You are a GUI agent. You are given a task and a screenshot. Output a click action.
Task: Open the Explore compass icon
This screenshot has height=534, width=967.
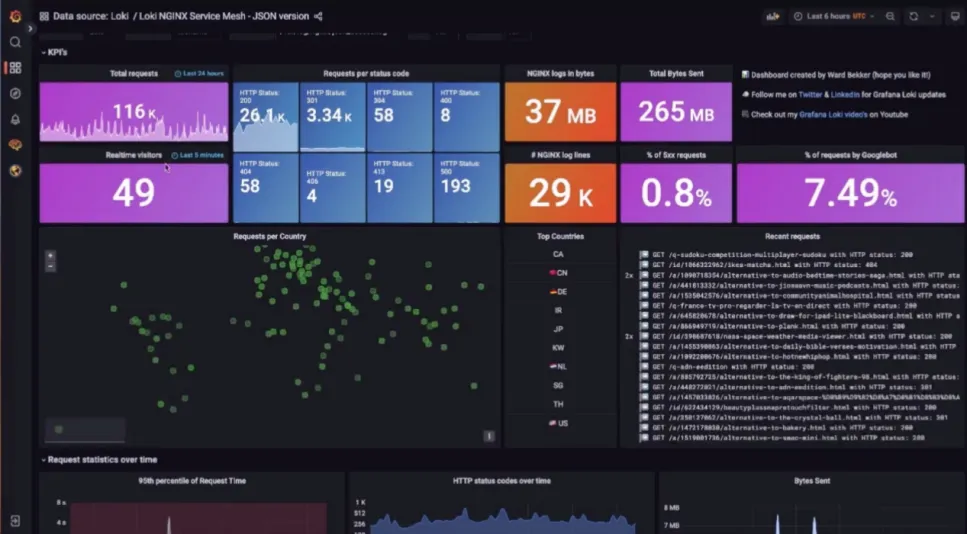pos(15,94)
